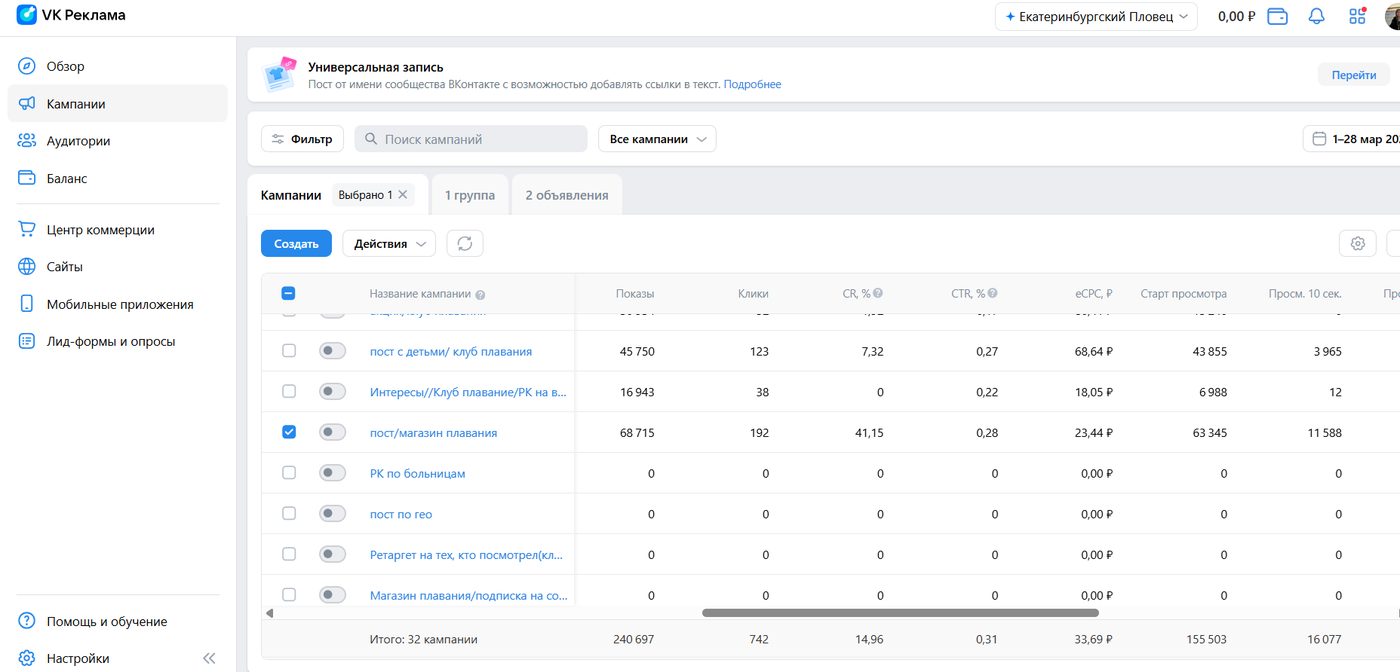
Task: Check the 'пост по гео' row checkbox
Action: pyautogui.click(x=289, y=513)
